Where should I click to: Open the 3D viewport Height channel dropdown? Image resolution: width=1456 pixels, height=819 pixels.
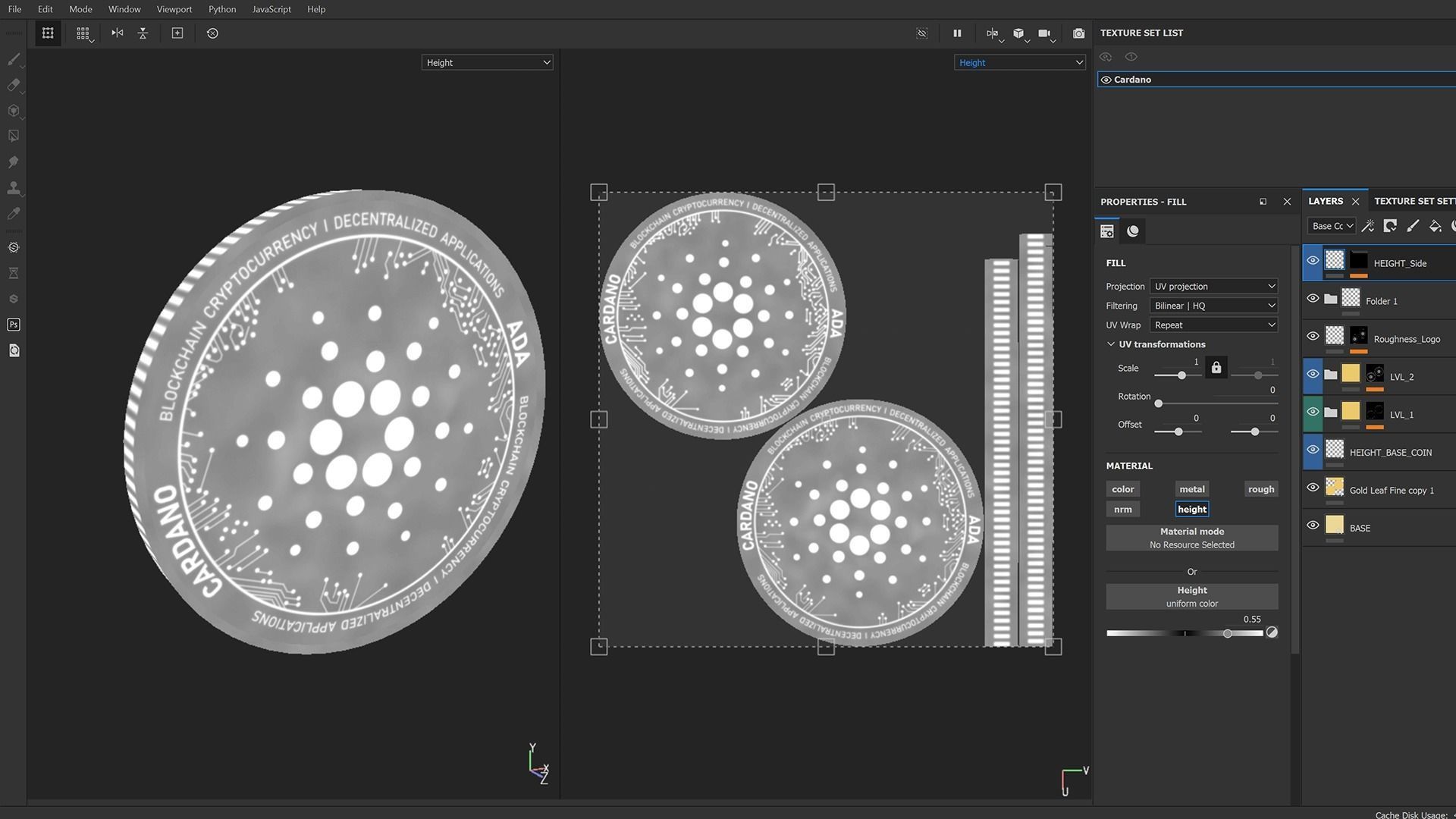click(487, 62)
